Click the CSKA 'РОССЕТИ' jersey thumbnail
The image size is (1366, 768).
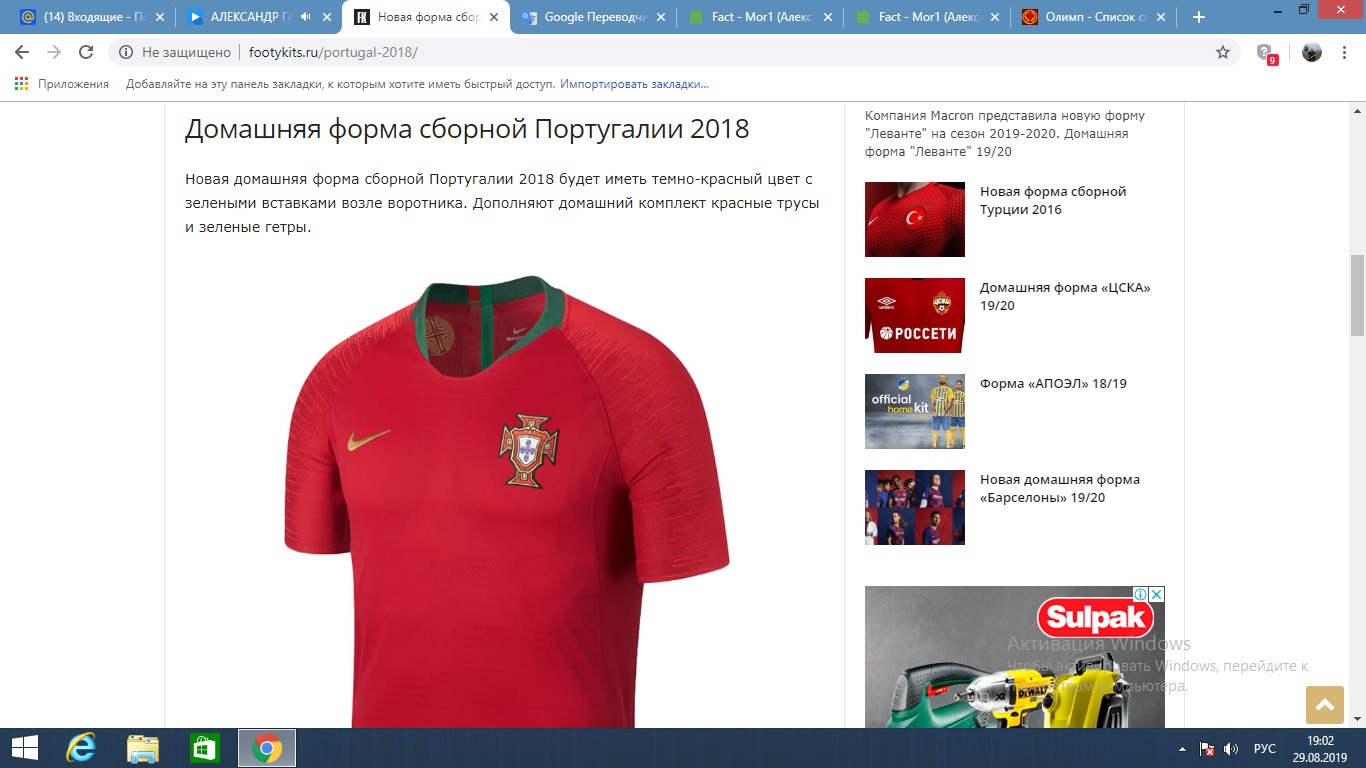tap(915, 315)
